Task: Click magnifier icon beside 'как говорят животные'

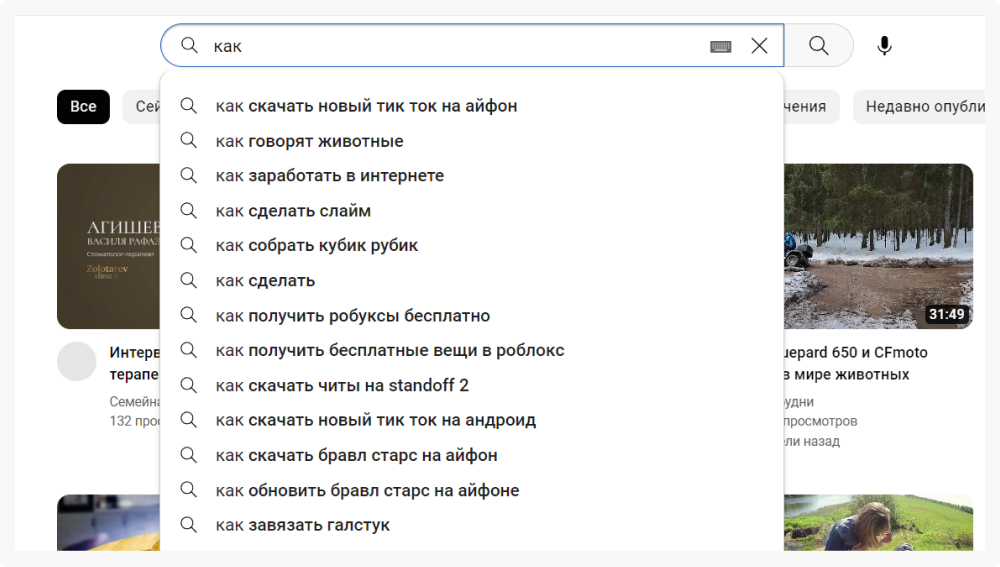Action: tap(188, 140)
